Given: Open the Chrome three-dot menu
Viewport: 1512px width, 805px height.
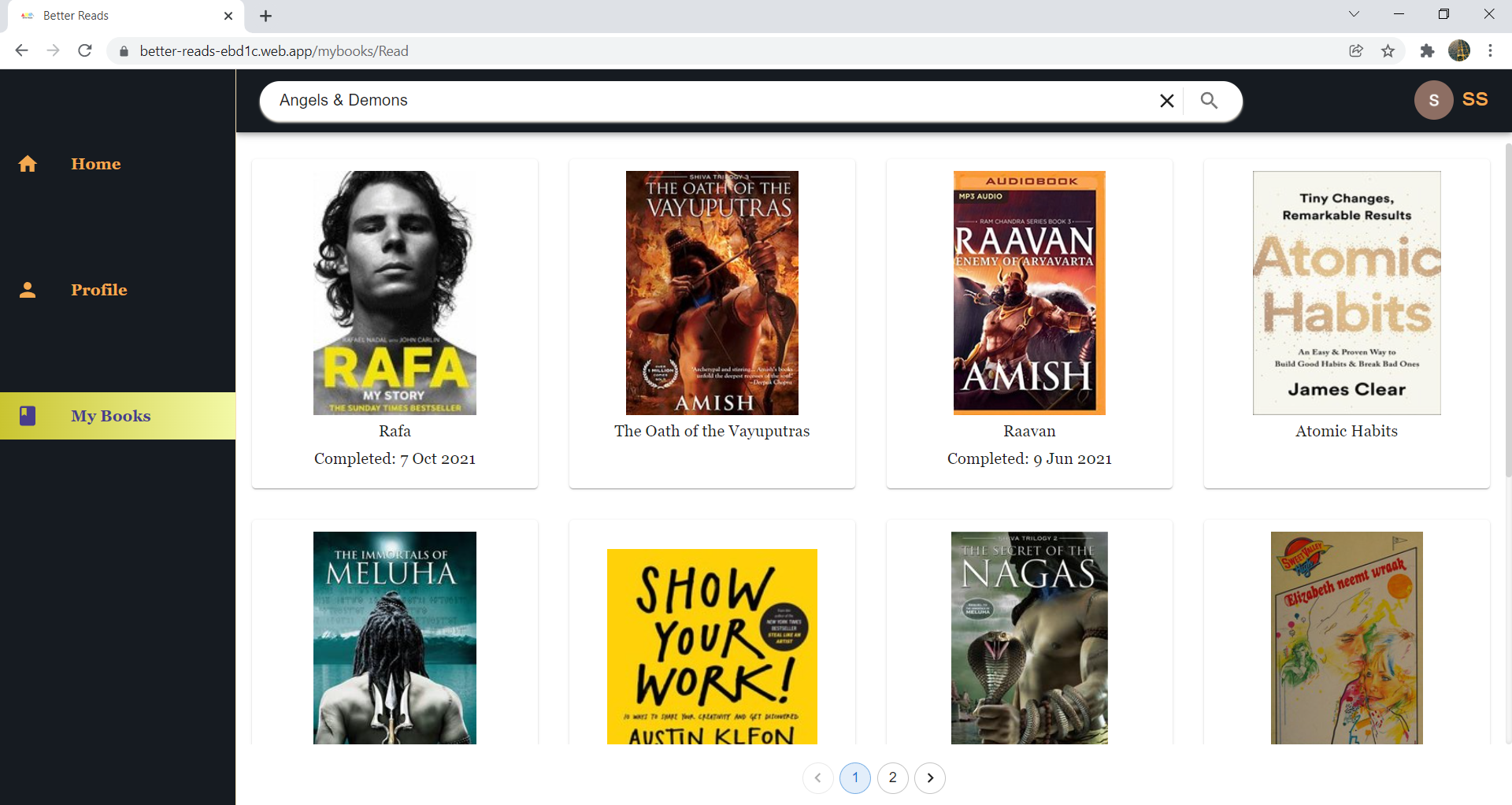Looking at the screenshot, I should coord(1490,50).
